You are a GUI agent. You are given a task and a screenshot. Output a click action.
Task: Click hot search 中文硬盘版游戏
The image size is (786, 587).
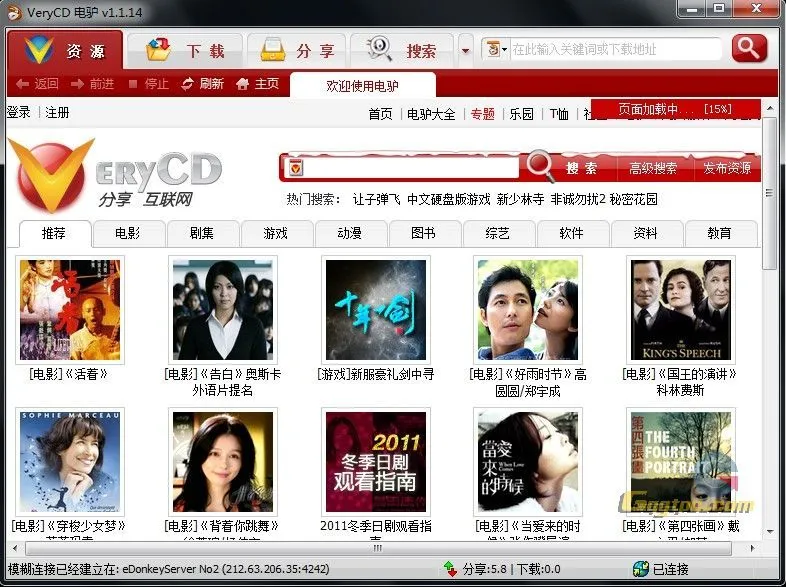[x=449, y=200]
